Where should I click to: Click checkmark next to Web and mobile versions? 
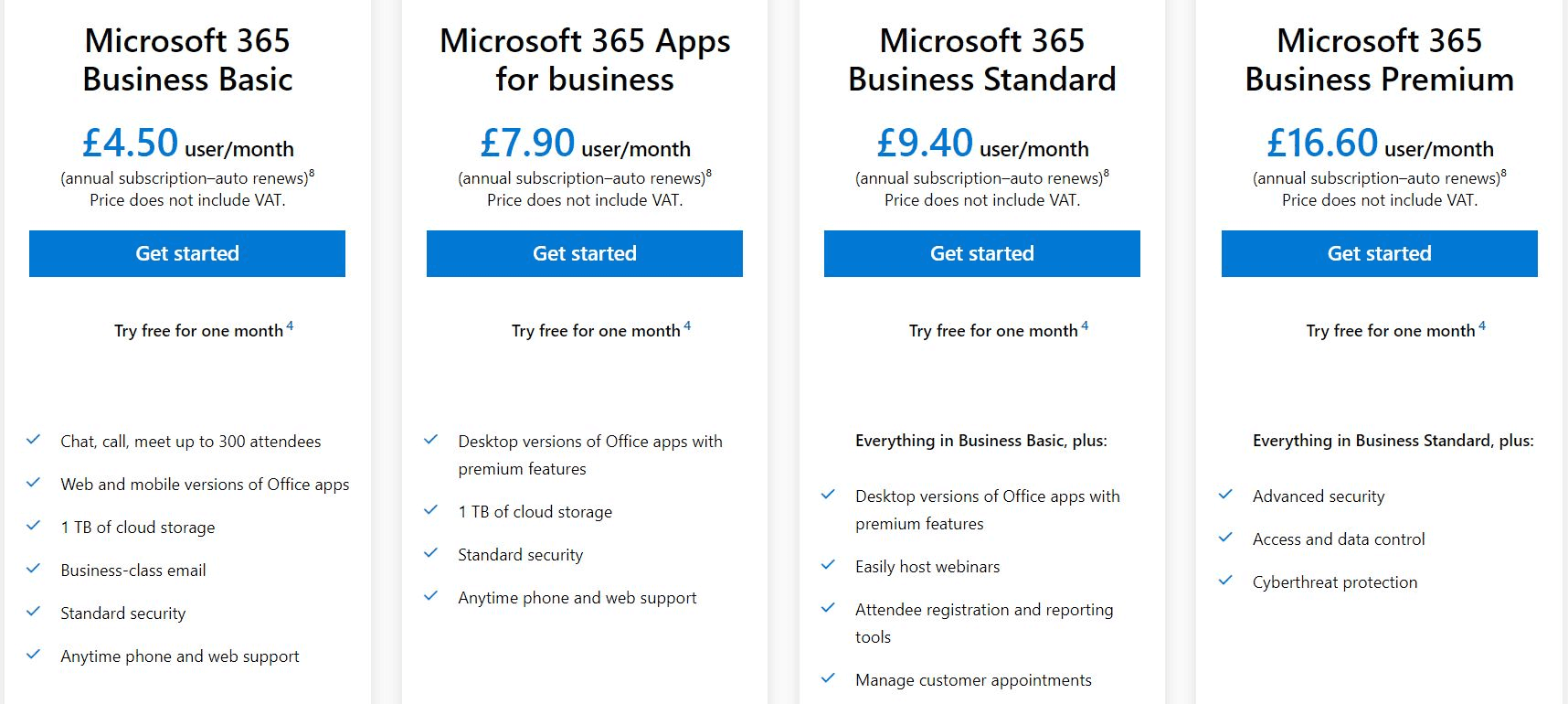[x=34, y=483]
